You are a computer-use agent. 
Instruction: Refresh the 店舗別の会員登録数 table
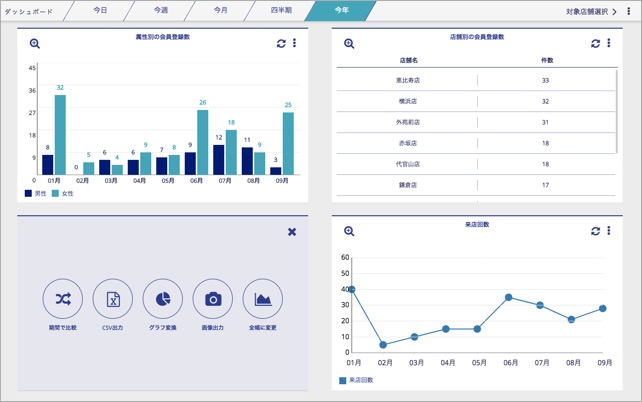595,43
